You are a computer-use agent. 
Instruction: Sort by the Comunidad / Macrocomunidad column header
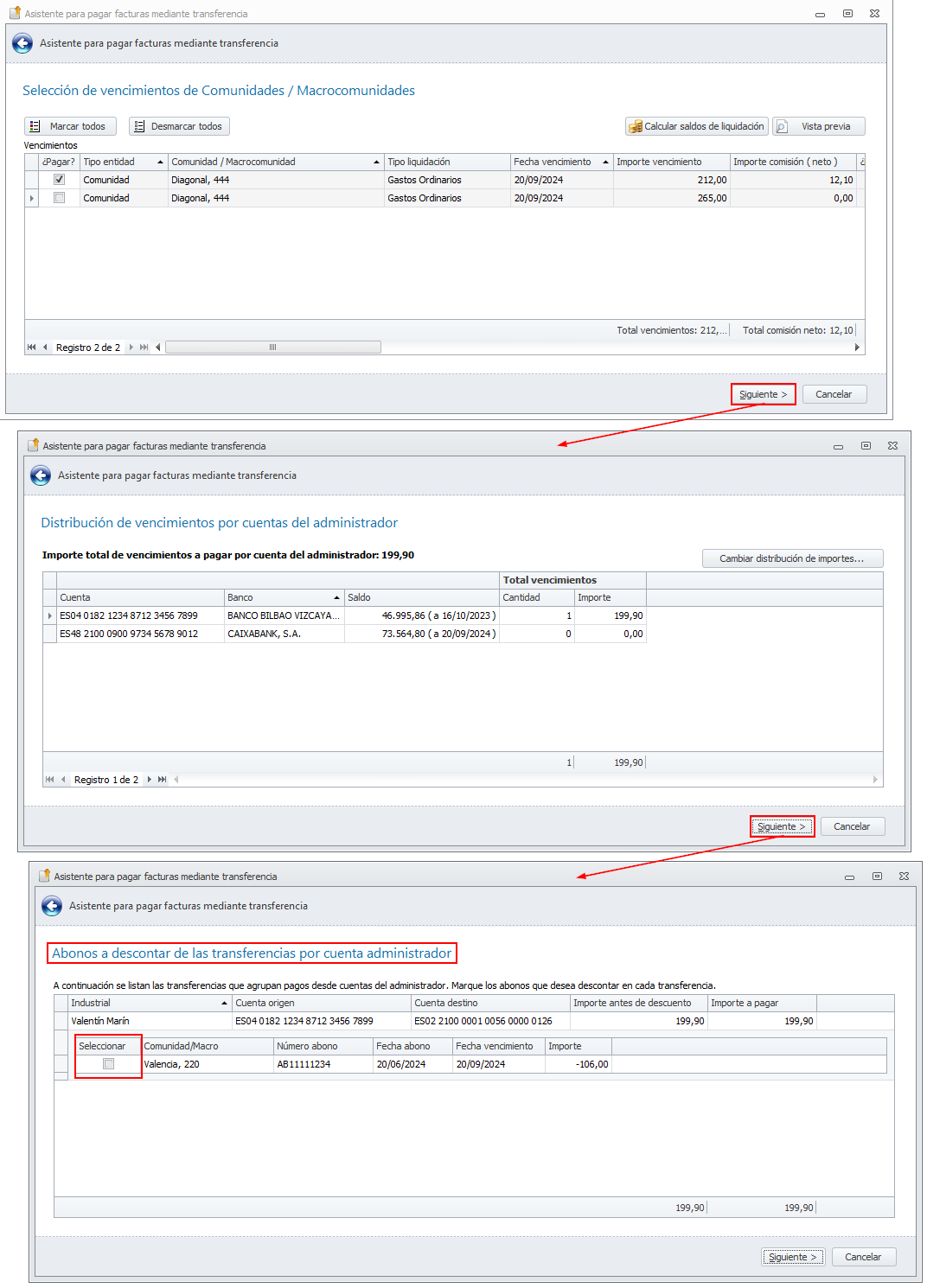pyautogui.click(x=276, y=162)
